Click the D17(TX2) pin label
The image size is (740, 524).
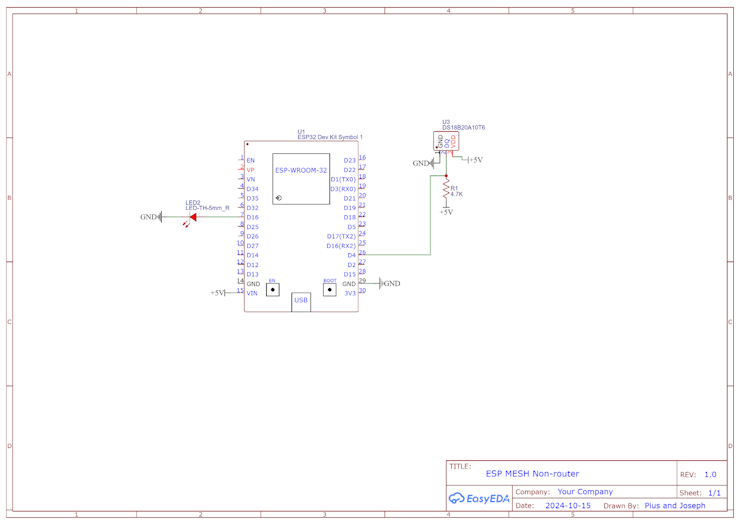point(341,237)
